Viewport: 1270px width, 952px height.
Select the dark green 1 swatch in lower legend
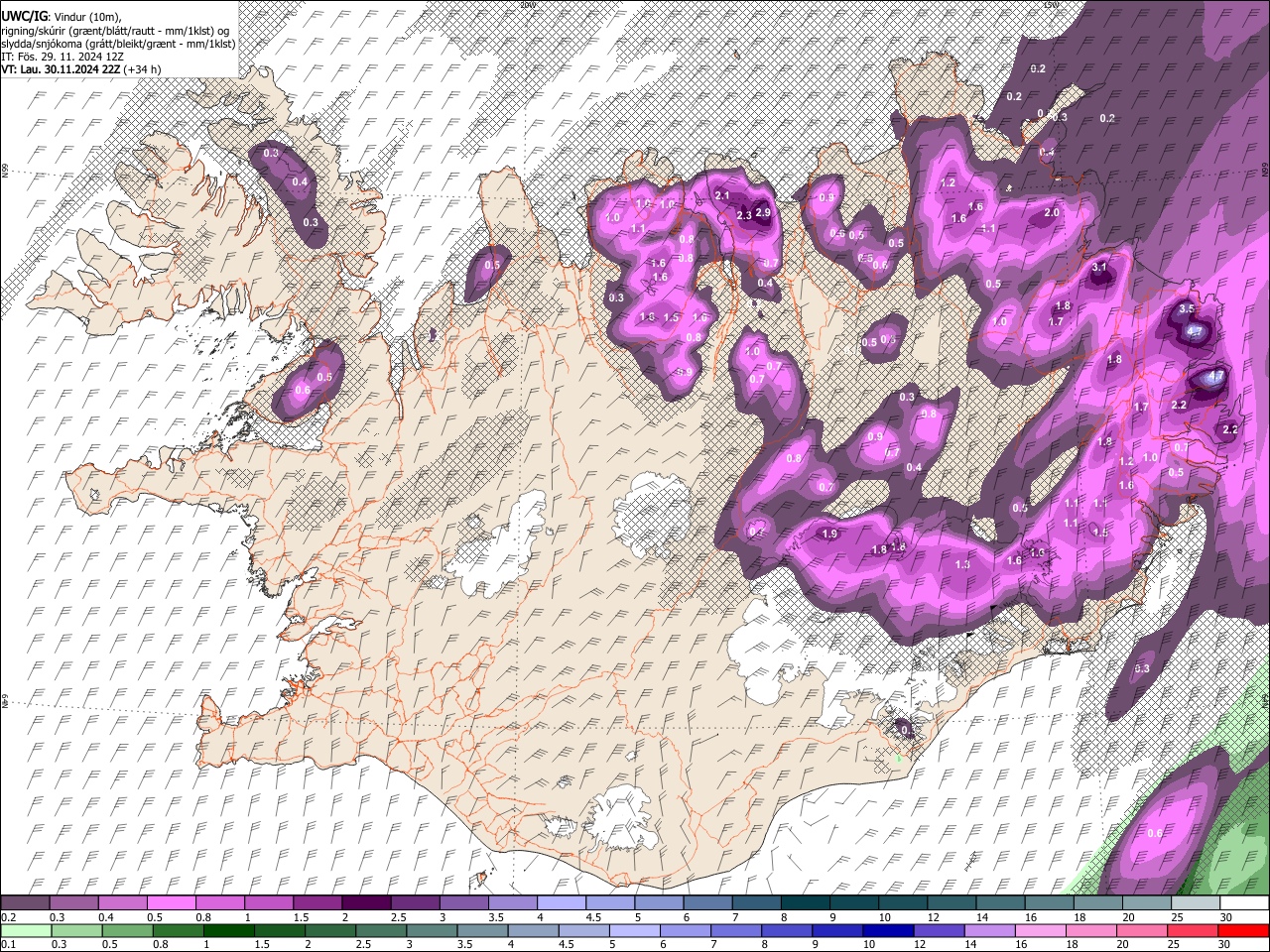point(227,930)
